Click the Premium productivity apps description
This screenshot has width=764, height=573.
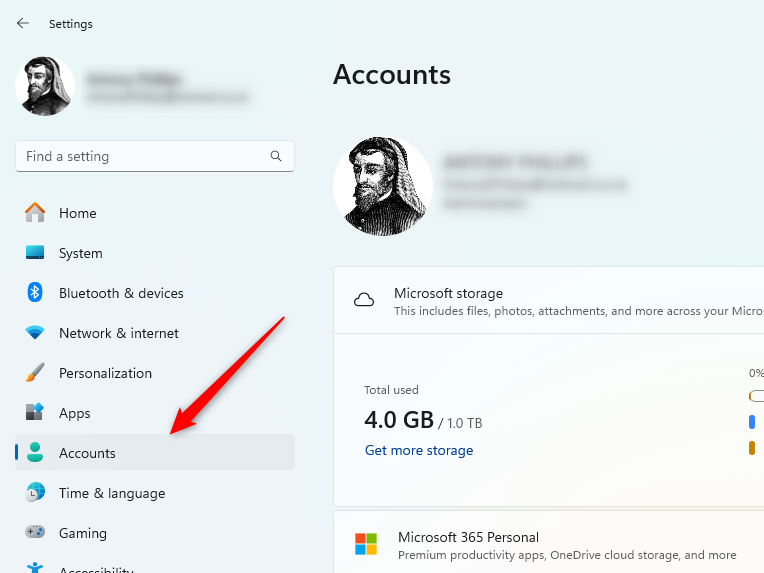pos(567,555)
